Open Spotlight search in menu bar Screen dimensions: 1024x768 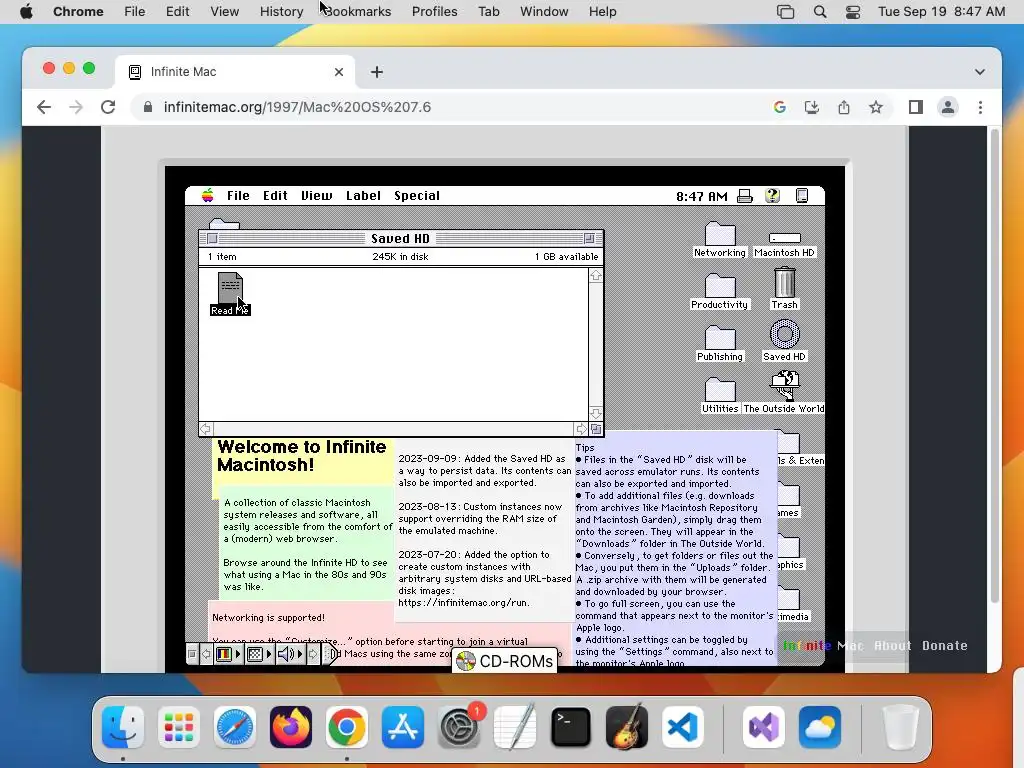click(x=820, y=12)
